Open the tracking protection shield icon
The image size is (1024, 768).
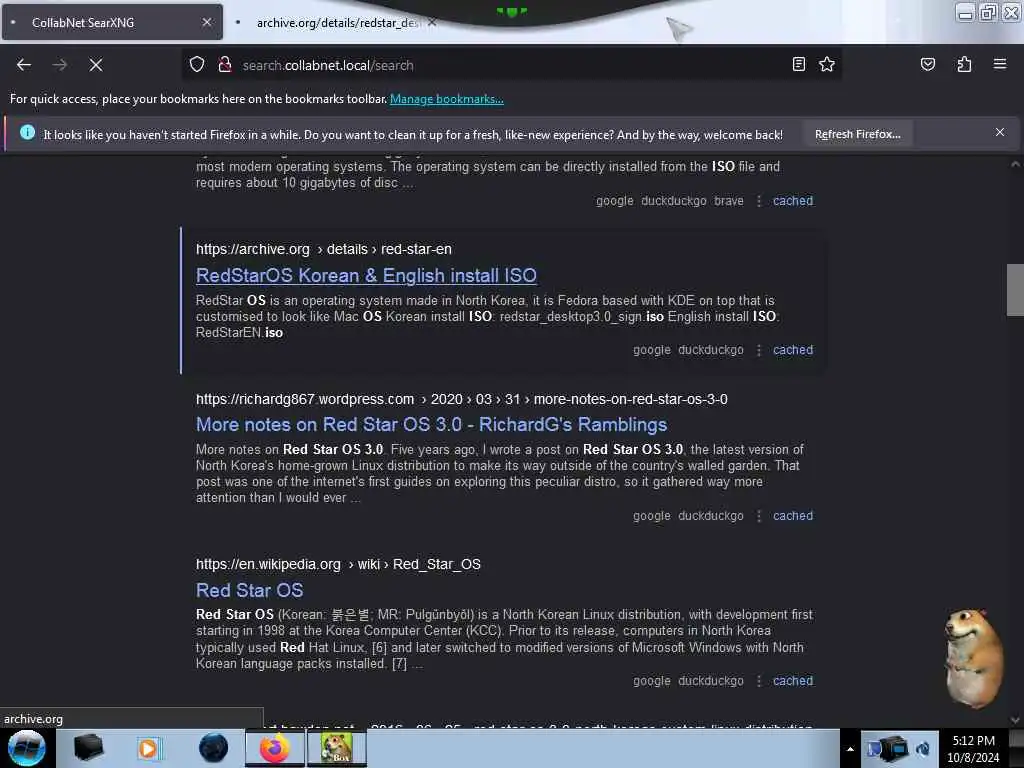[197, 65]
